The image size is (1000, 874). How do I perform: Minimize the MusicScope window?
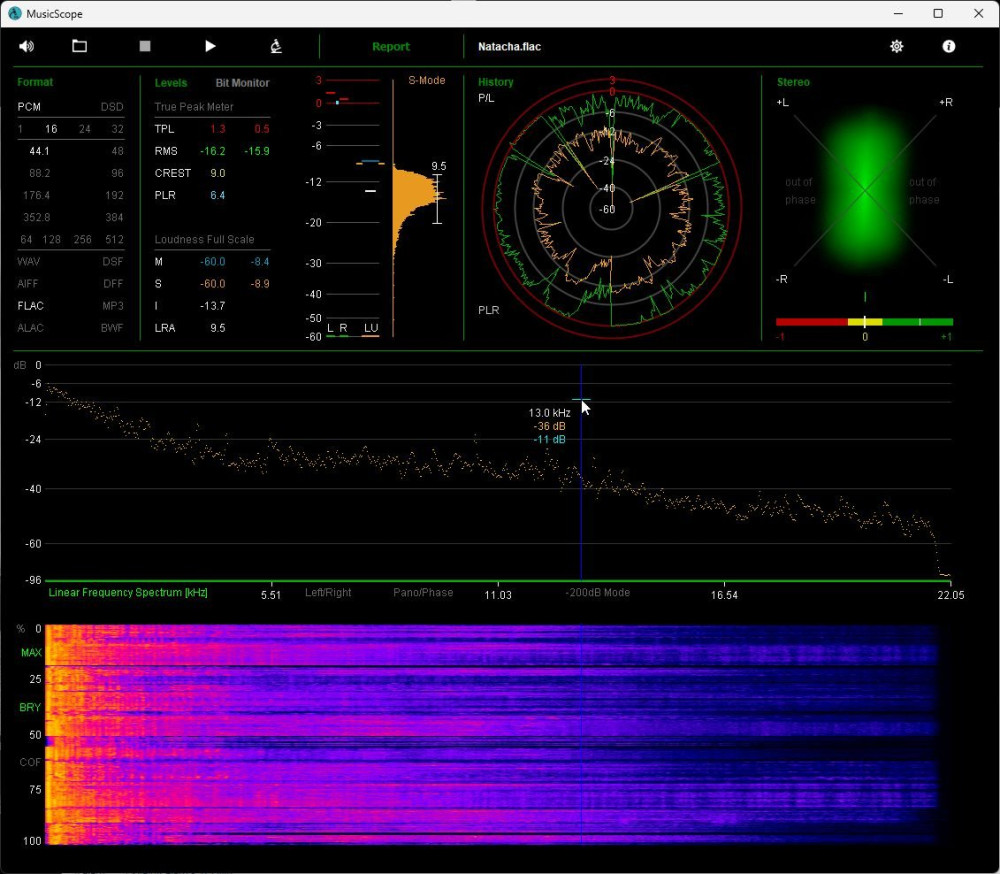898,13
